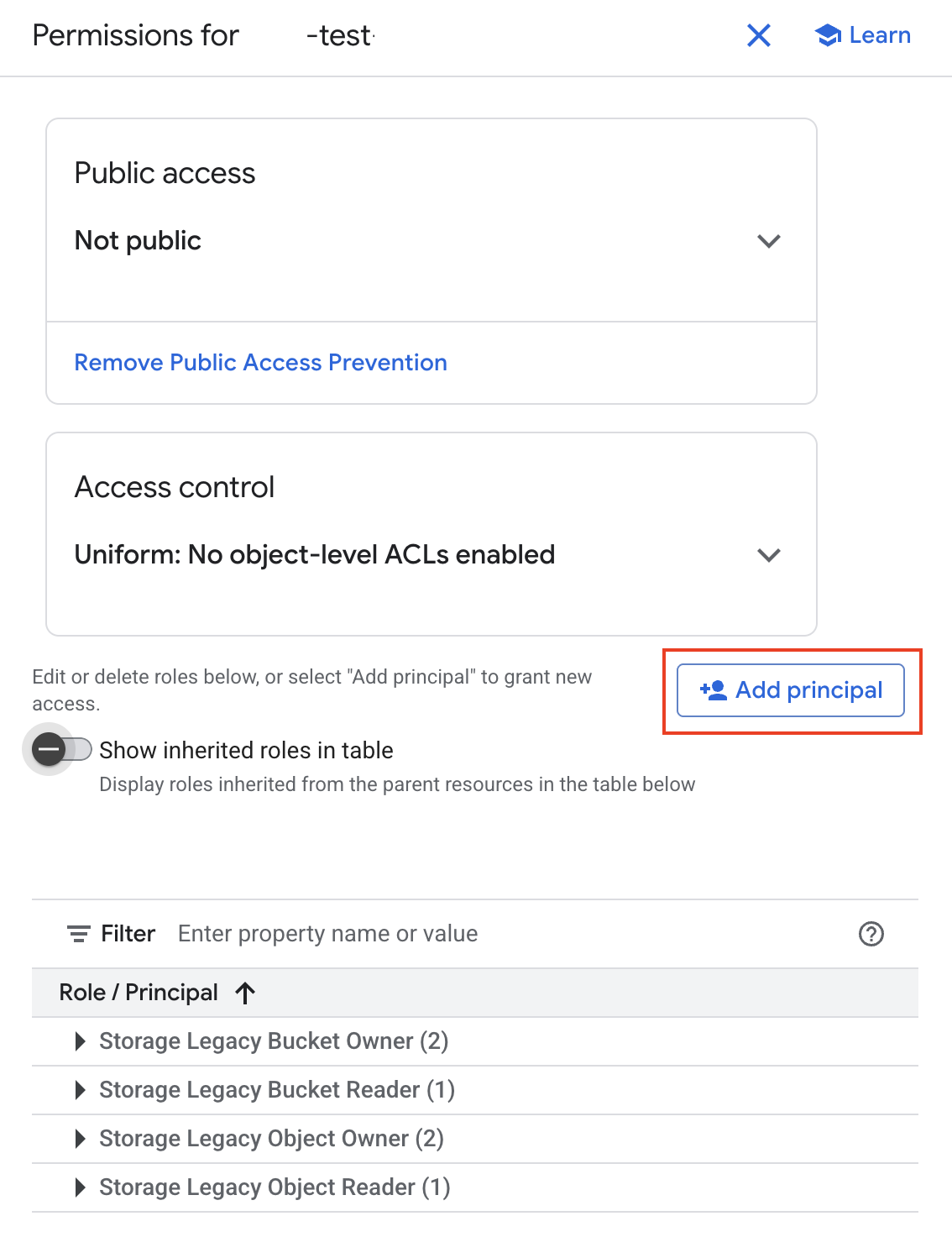Expand Storage Legacy Object Owner row
The image size is (952, 1258).
[x=81, y=1139]
